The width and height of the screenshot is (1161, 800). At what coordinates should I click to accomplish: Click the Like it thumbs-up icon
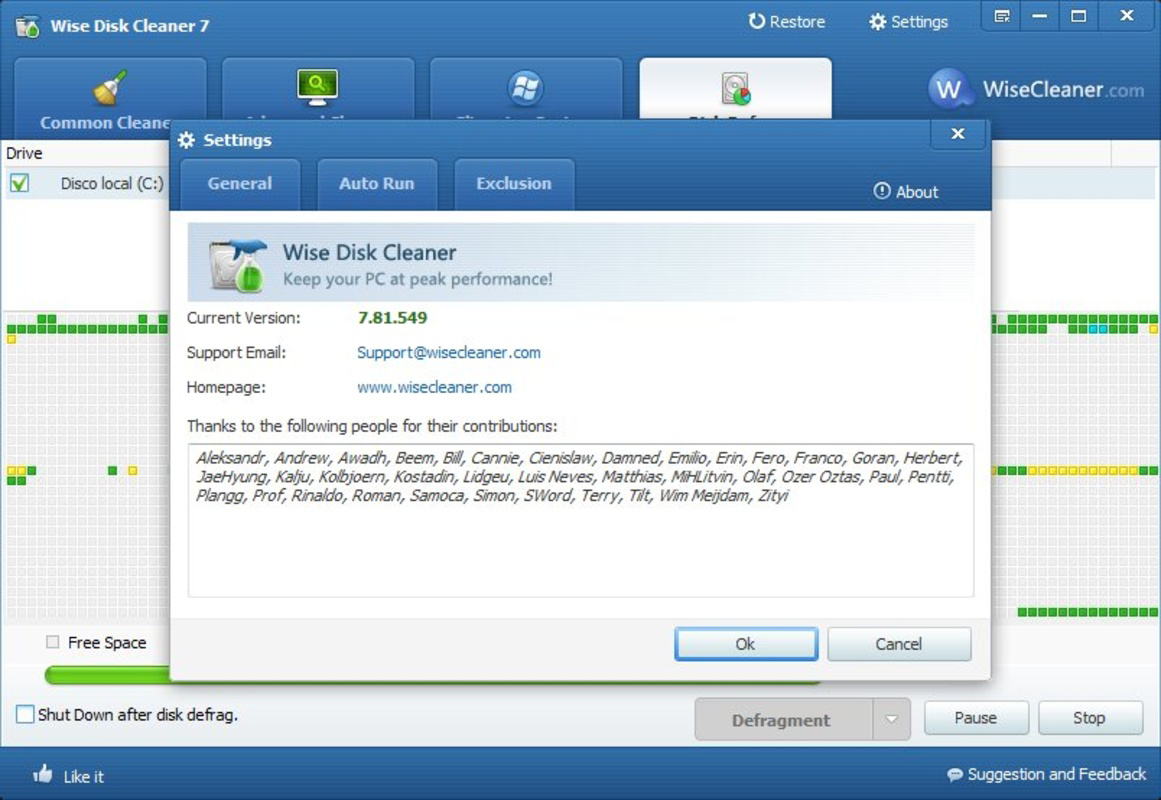43,774
